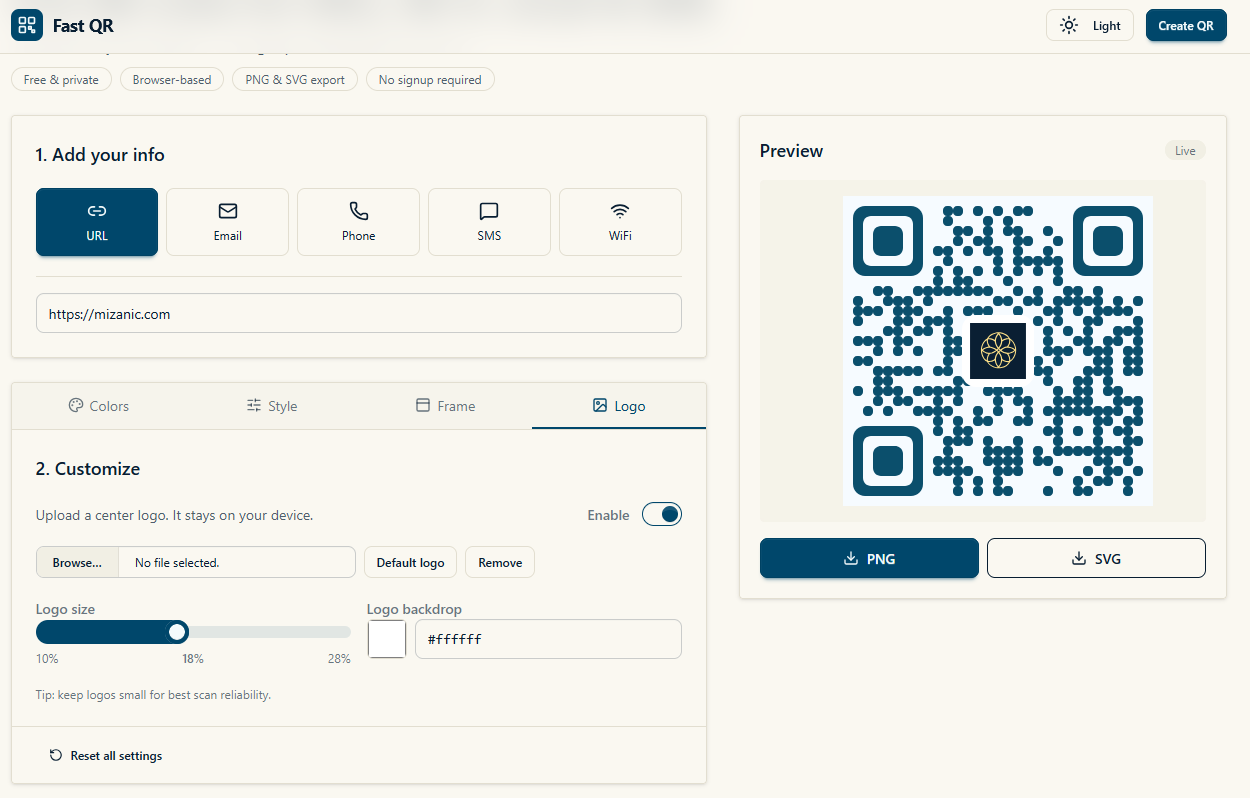Click the sun icon on the theme button

[1069, 25]
